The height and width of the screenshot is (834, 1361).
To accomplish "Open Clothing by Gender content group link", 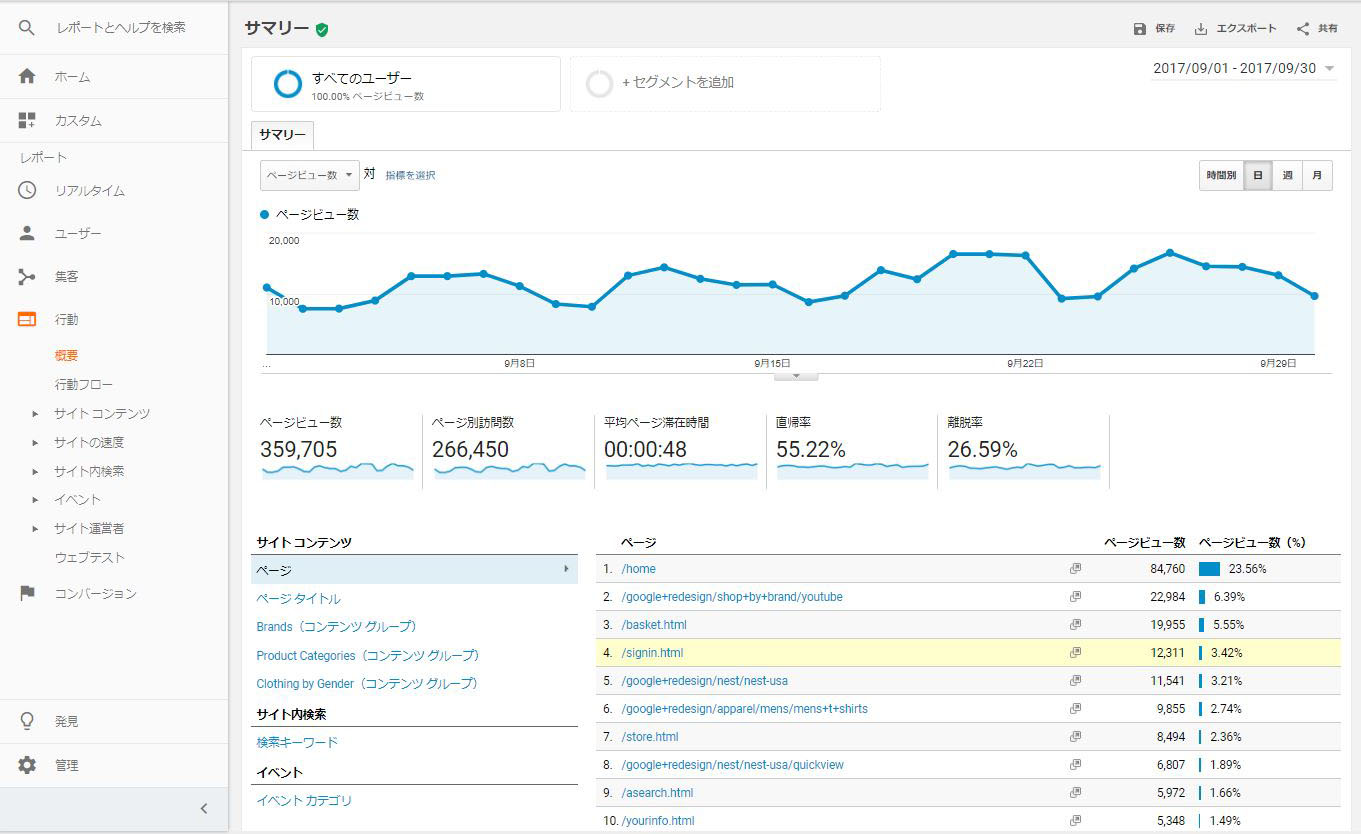I will tap(366, 683).
